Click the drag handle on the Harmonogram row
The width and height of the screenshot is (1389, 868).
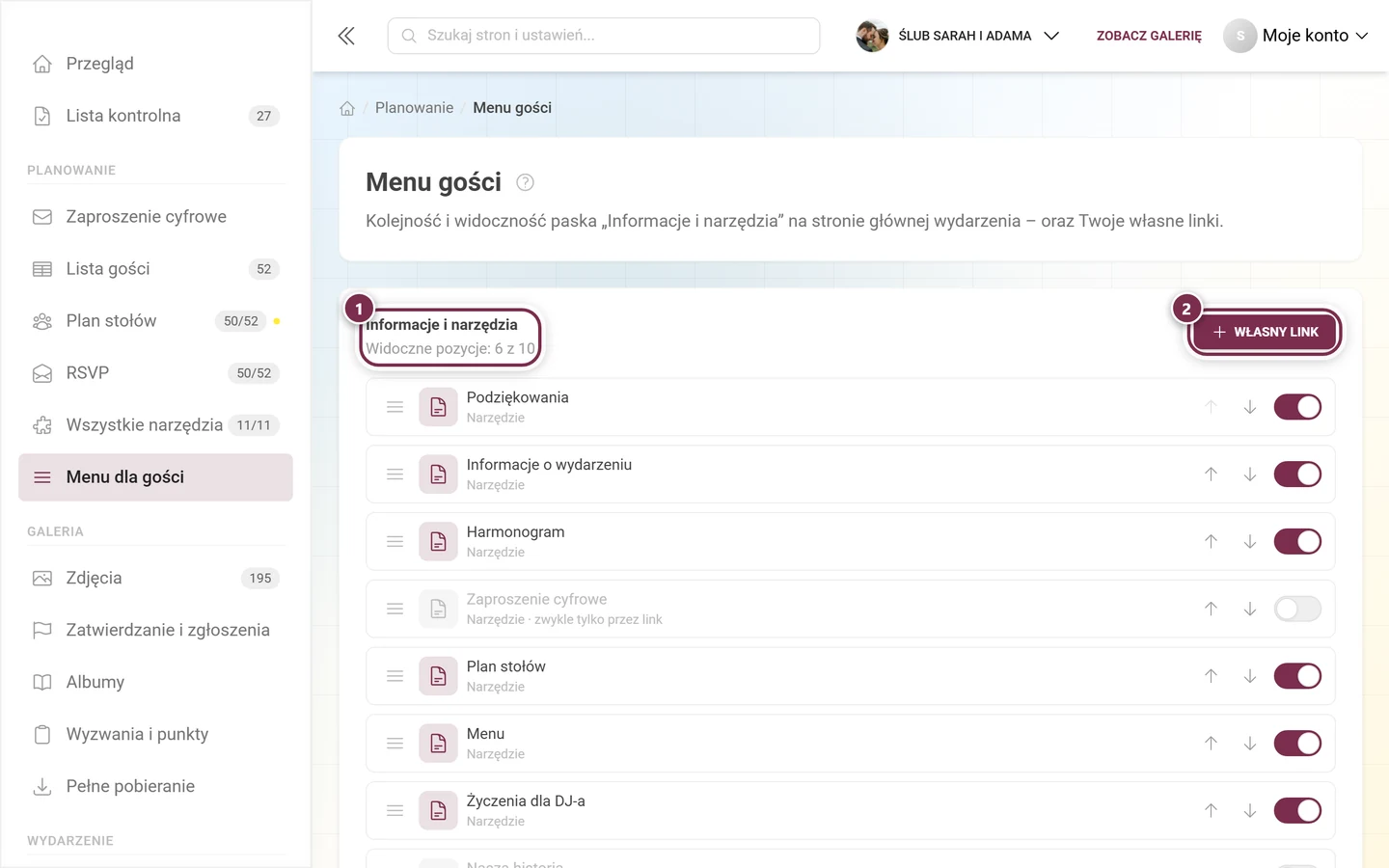395,542
